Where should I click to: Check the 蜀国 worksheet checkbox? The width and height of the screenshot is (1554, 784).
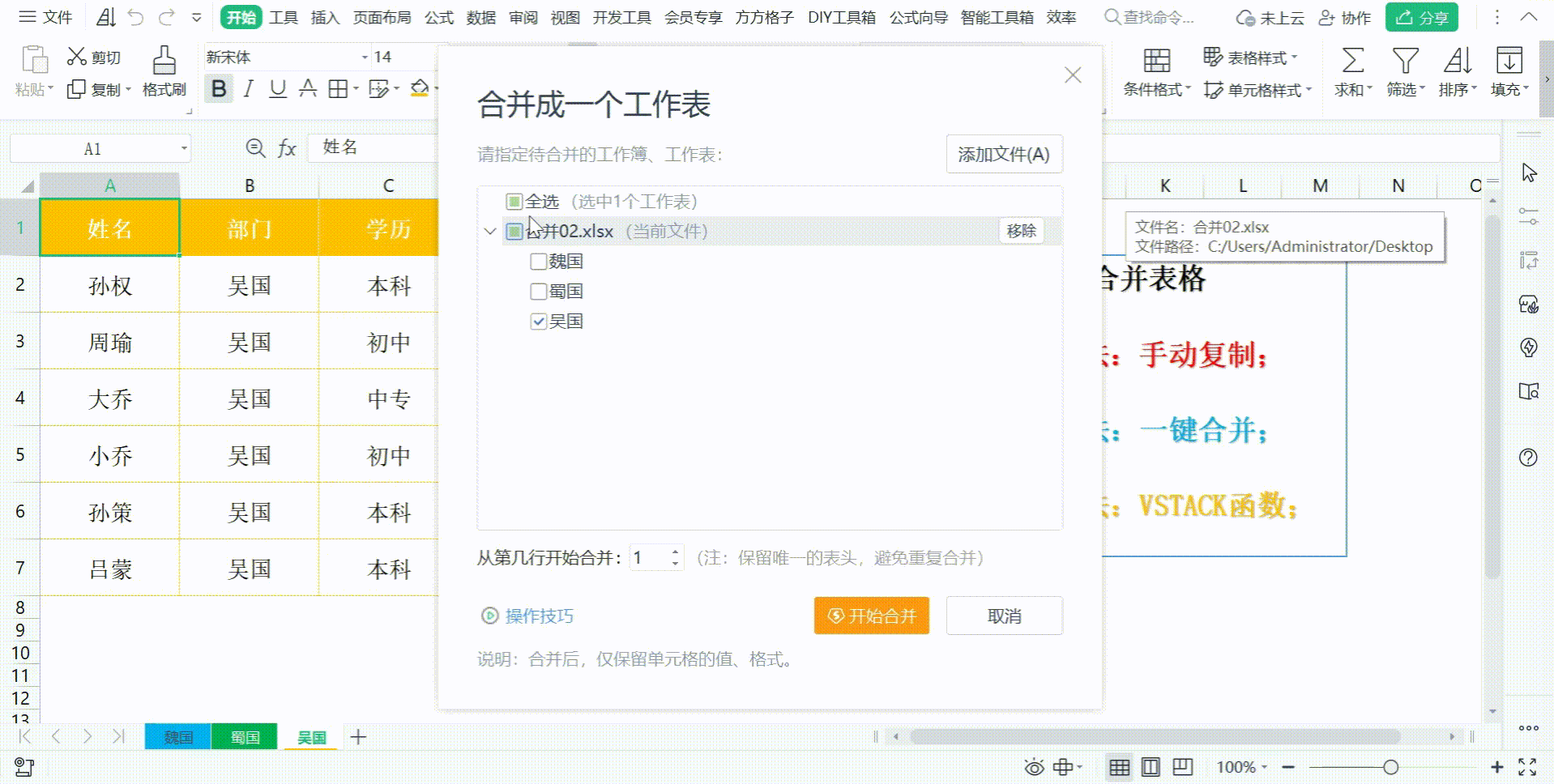point(538,292)
